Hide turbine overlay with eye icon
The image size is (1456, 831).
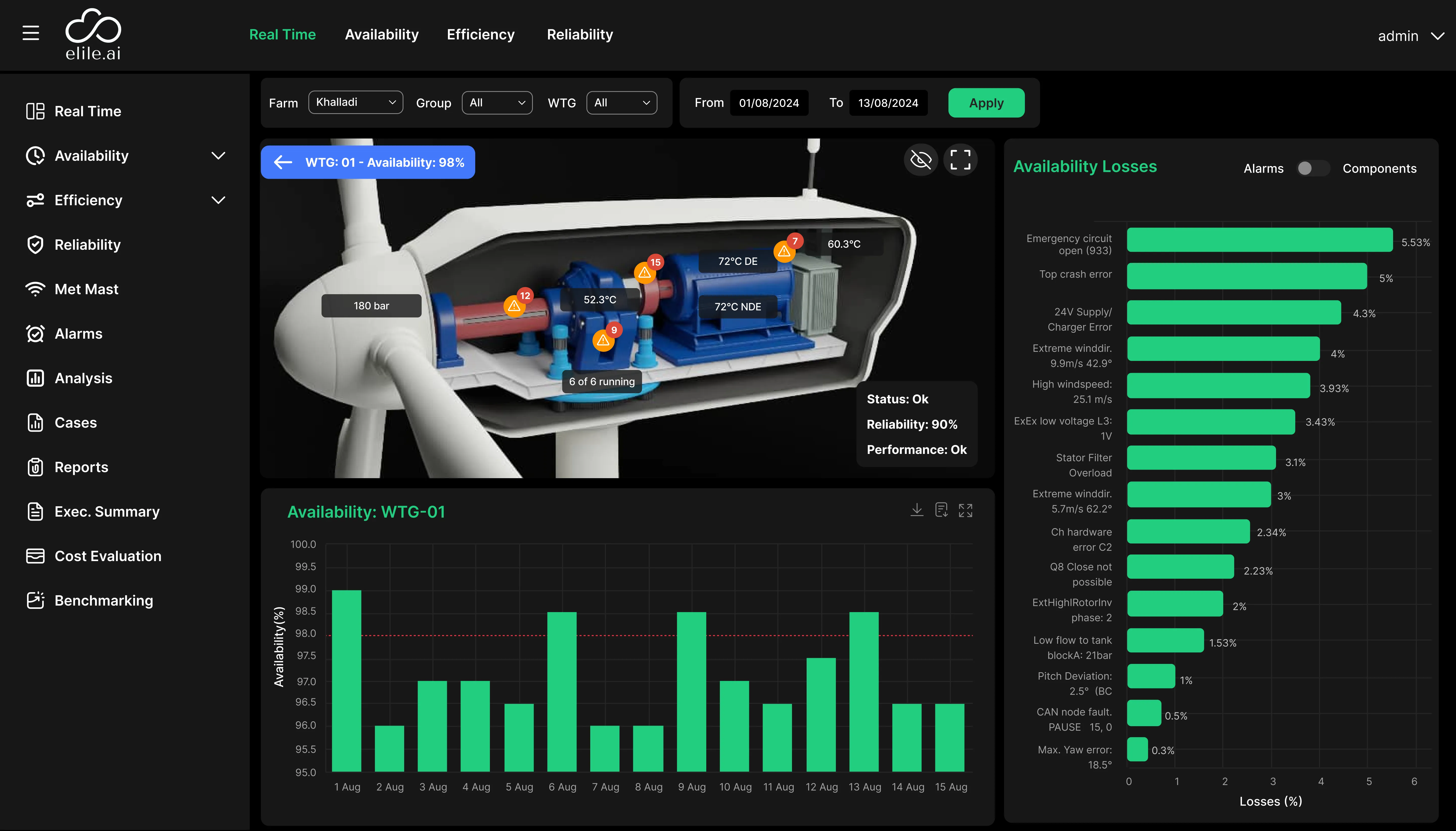(921, 160)
